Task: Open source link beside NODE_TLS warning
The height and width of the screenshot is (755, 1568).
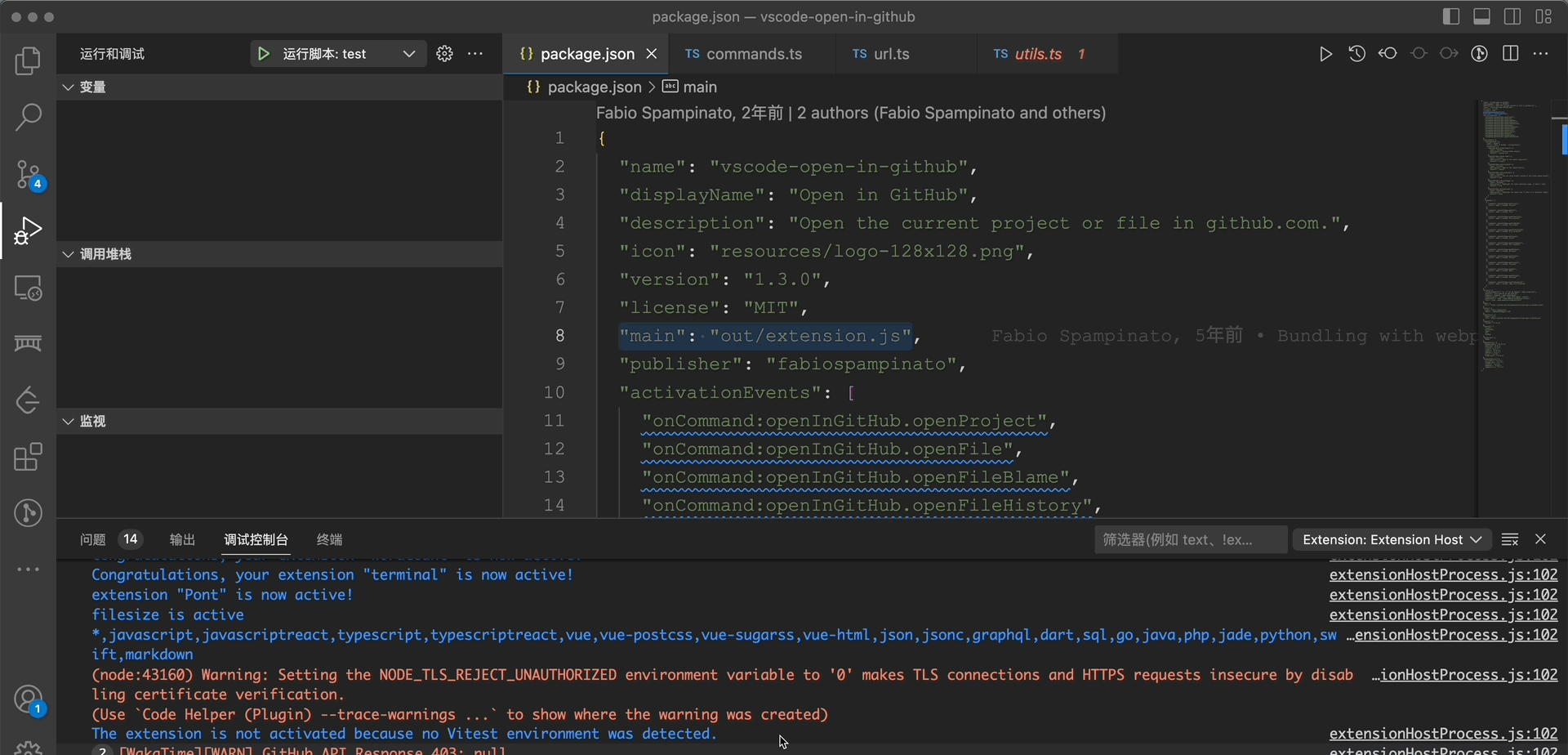Action: [x=1464, y=675]
